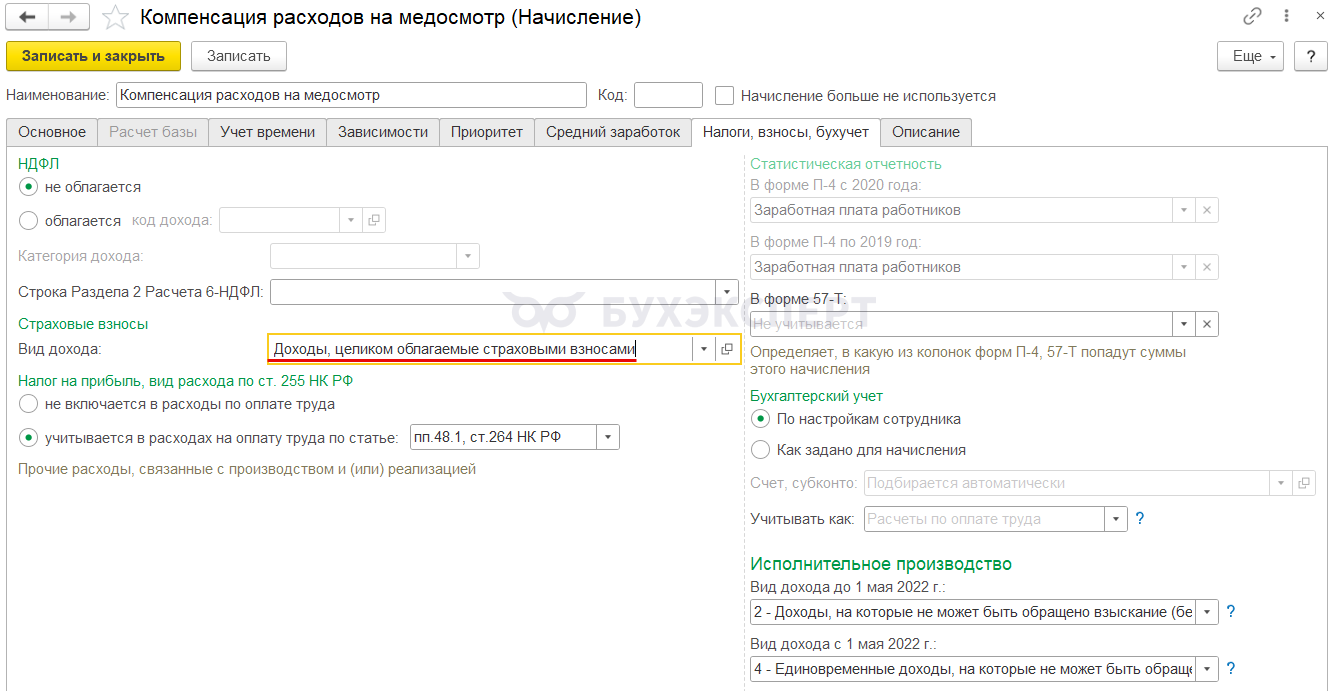The width and height of the screenshot is (1334, 691).
Task: Expand the Категория дохода dropdown
Action: pos(468,256)
